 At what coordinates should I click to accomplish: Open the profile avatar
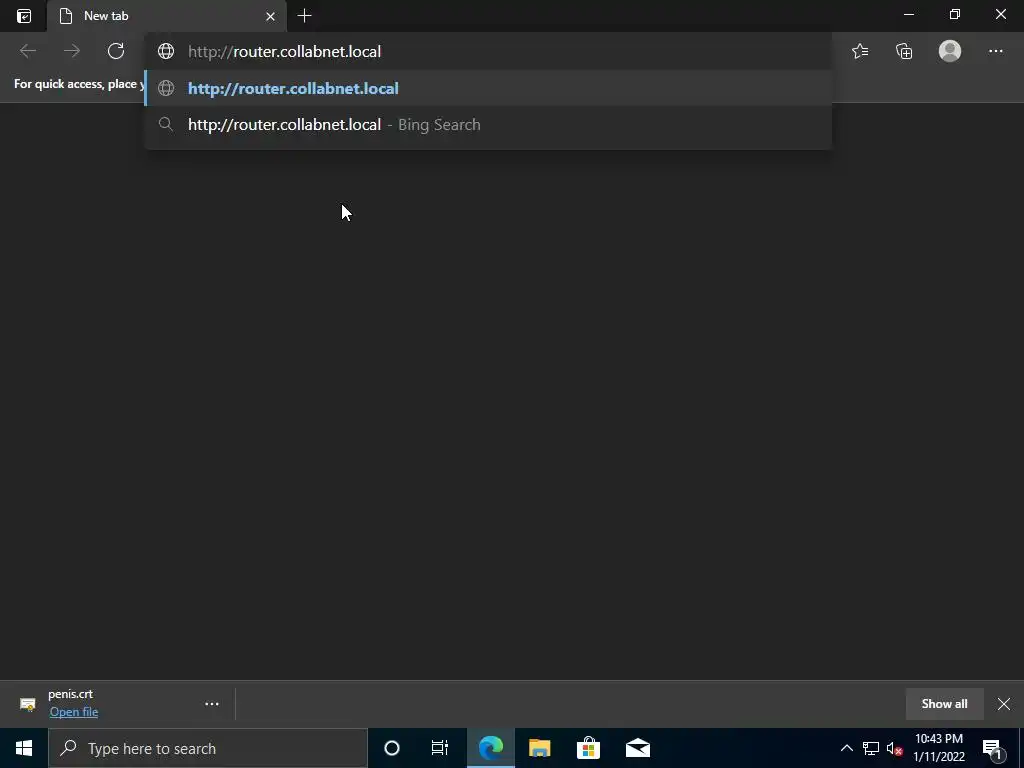(x=950, y=51)
